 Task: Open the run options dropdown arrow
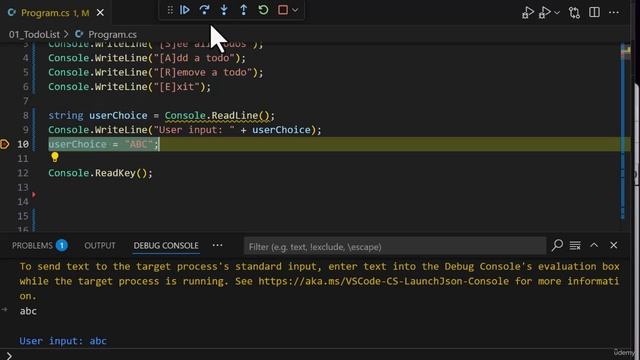pos(557,13)
